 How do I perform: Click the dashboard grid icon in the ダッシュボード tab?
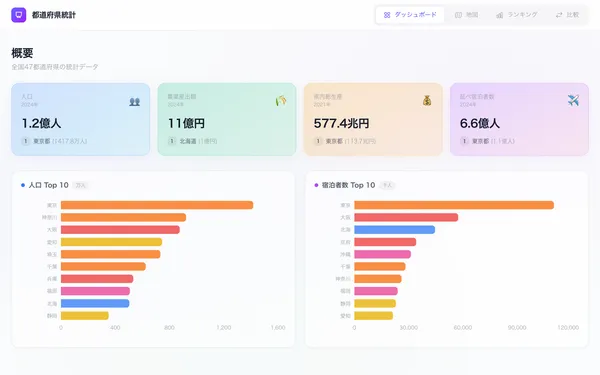[387, 15]
